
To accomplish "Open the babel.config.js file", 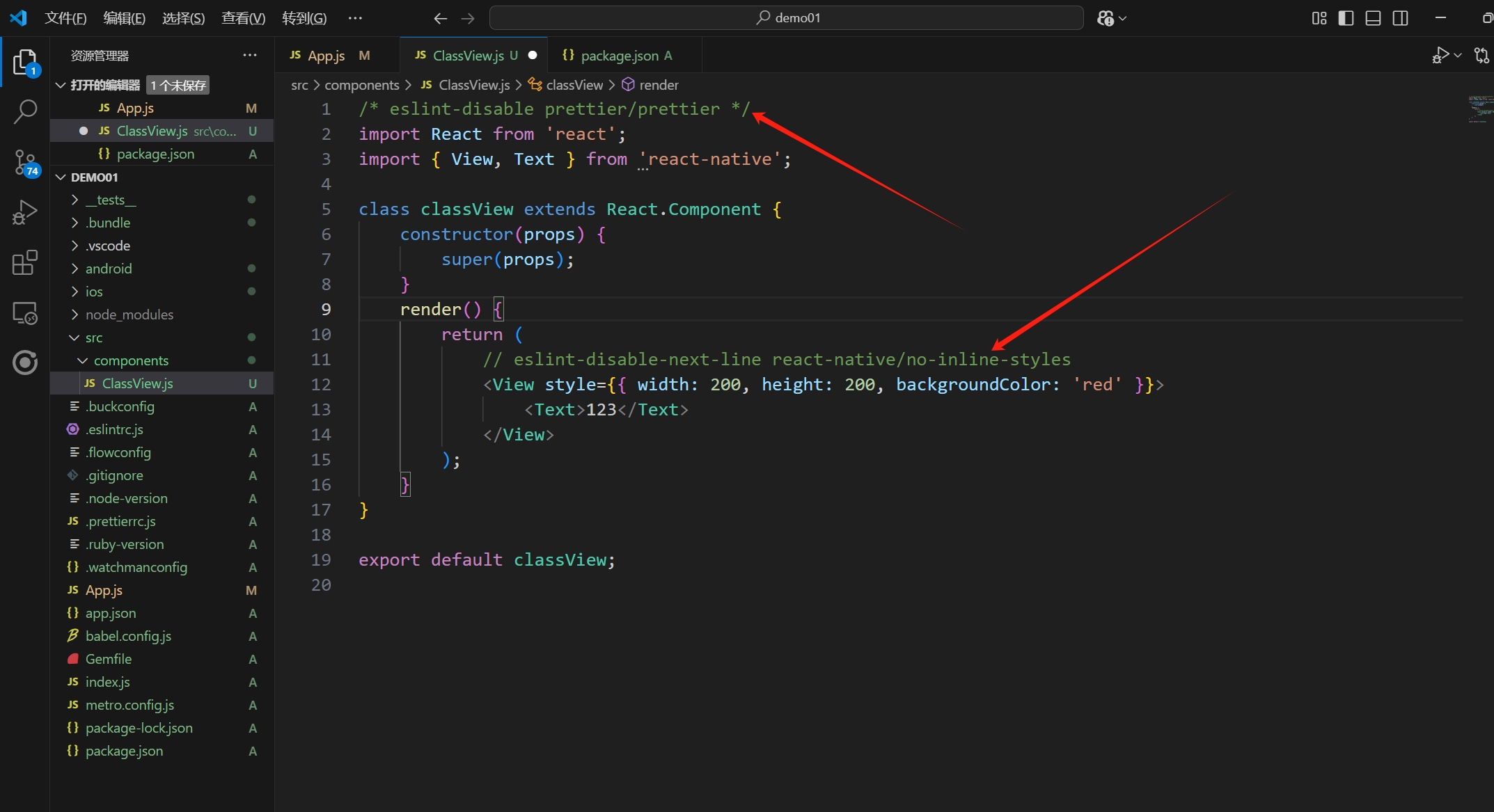I will pos(162,636).
